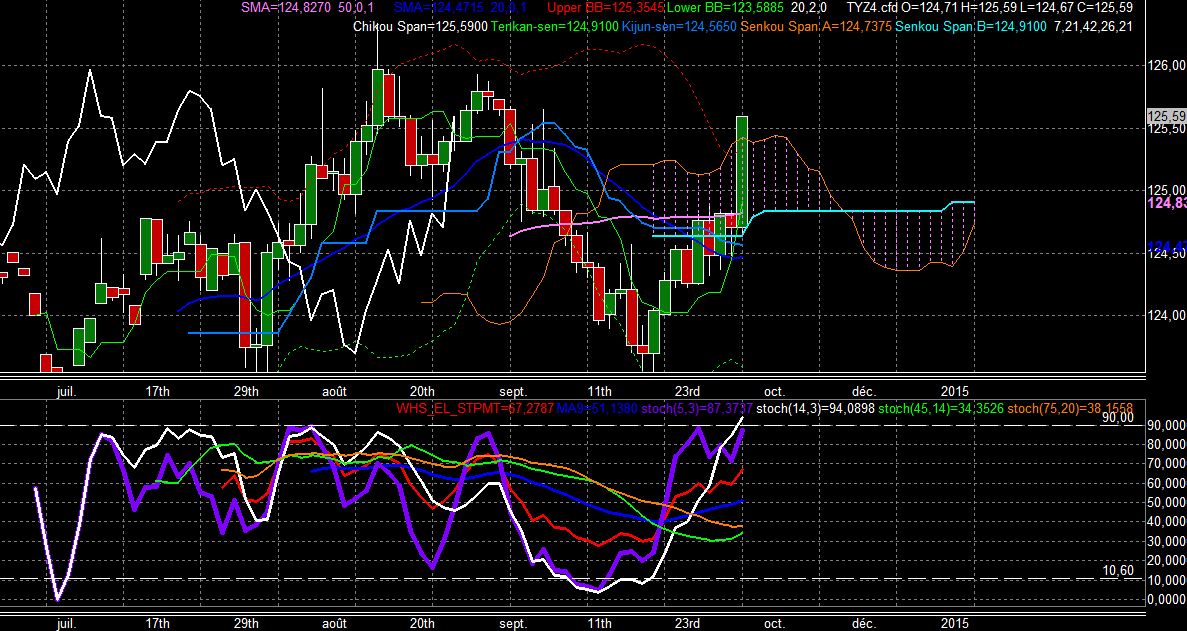Click '2015' on the price chart date axis
The height and width of the screenshot is (631, 1187).
click(955, 391)
